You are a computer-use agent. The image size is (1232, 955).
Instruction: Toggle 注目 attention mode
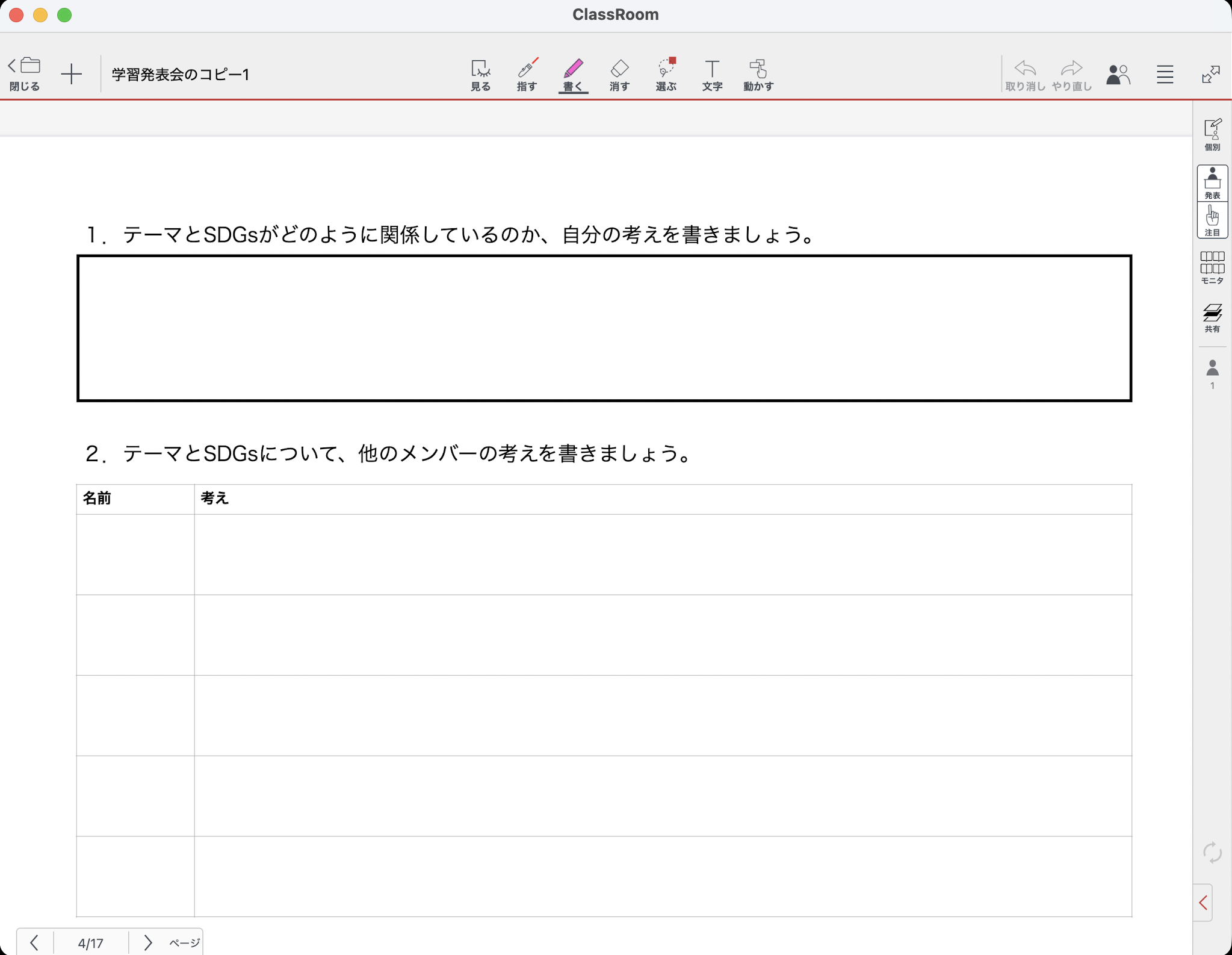1212,220
